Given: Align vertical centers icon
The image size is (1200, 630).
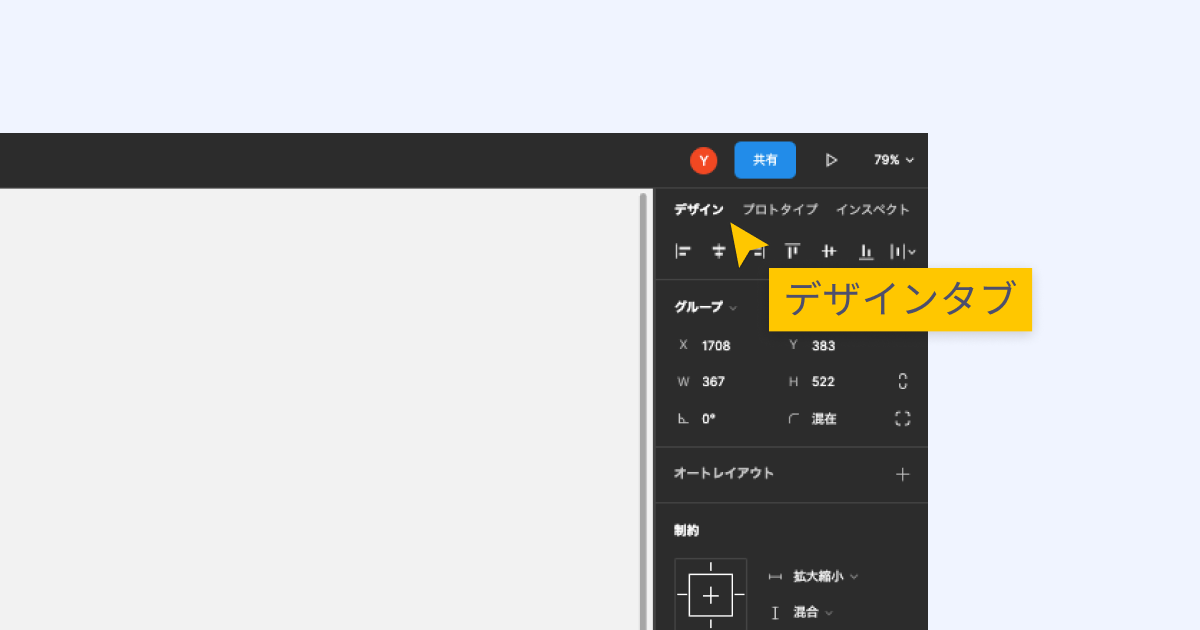Looking at the screenshot, I should (x=829, y=252).
